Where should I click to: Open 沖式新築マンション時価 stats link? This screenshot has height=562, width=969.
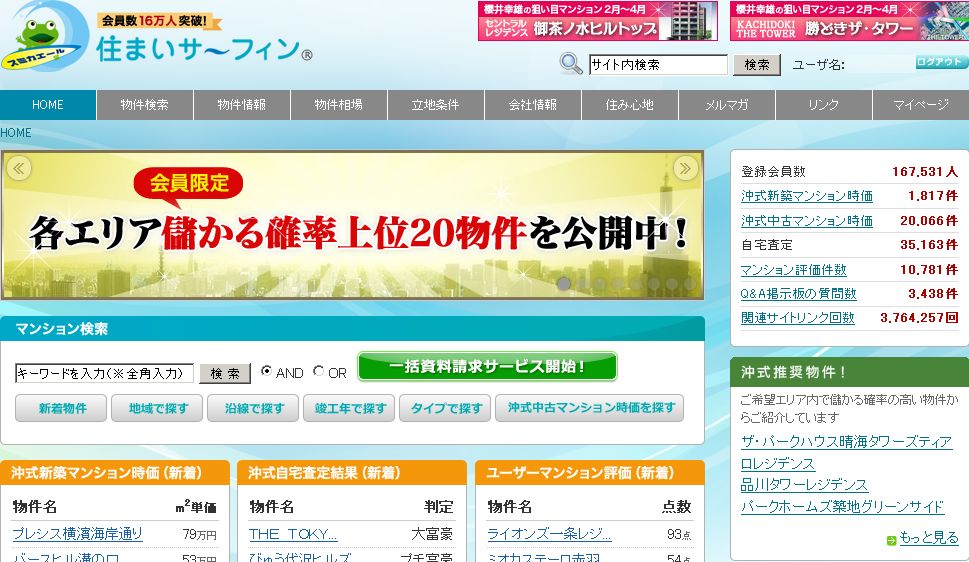point(806,196)
